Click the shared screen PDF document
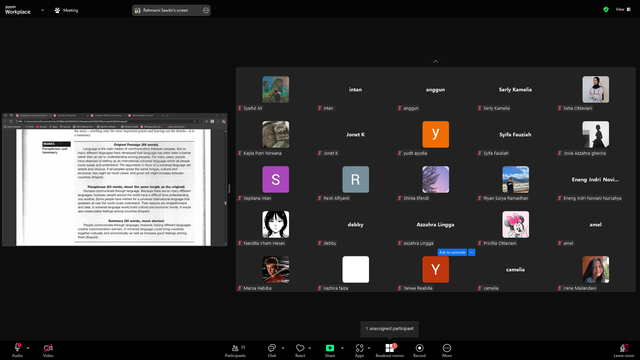Screen dimensions: 640x360 pyautogui.click(x=114, y=188)
